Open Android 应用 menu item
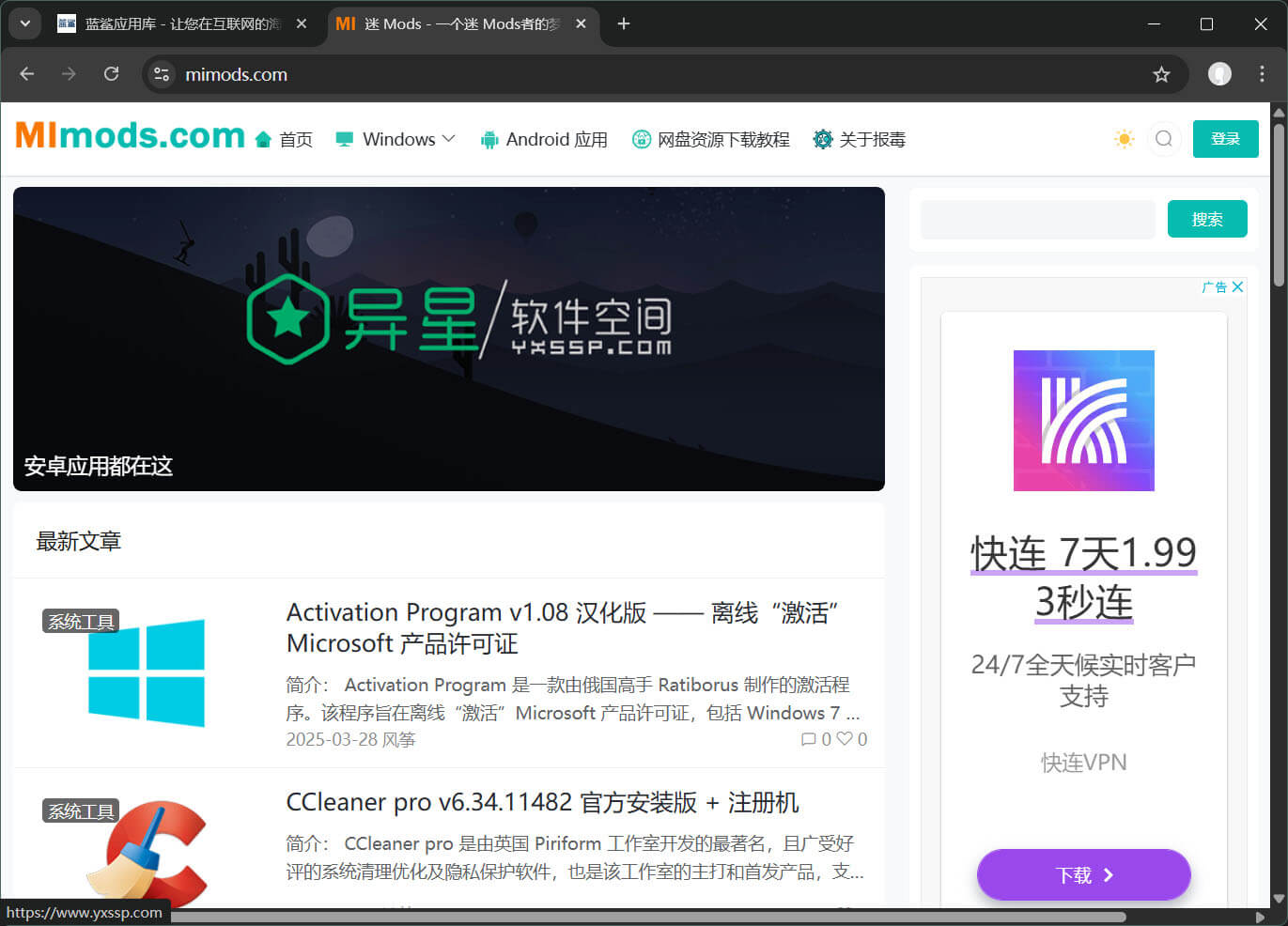The image size is (1288, 926). click(x=544, y=139)
